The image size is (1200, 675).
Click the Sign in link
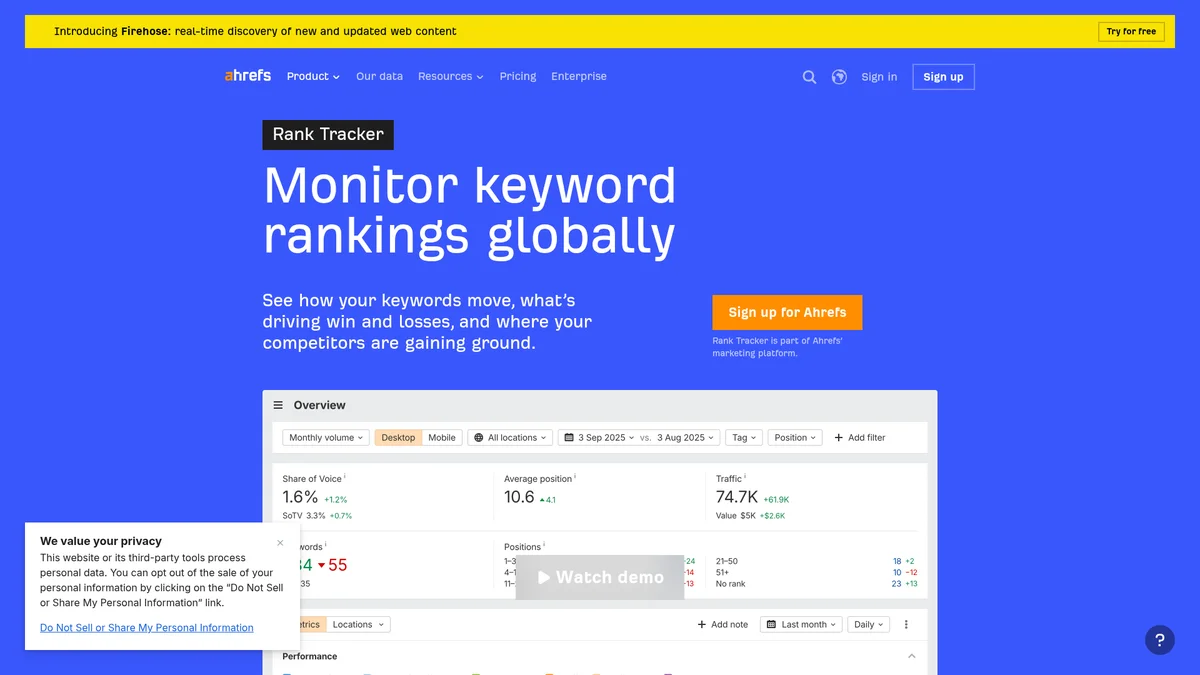tap(879, 77)
